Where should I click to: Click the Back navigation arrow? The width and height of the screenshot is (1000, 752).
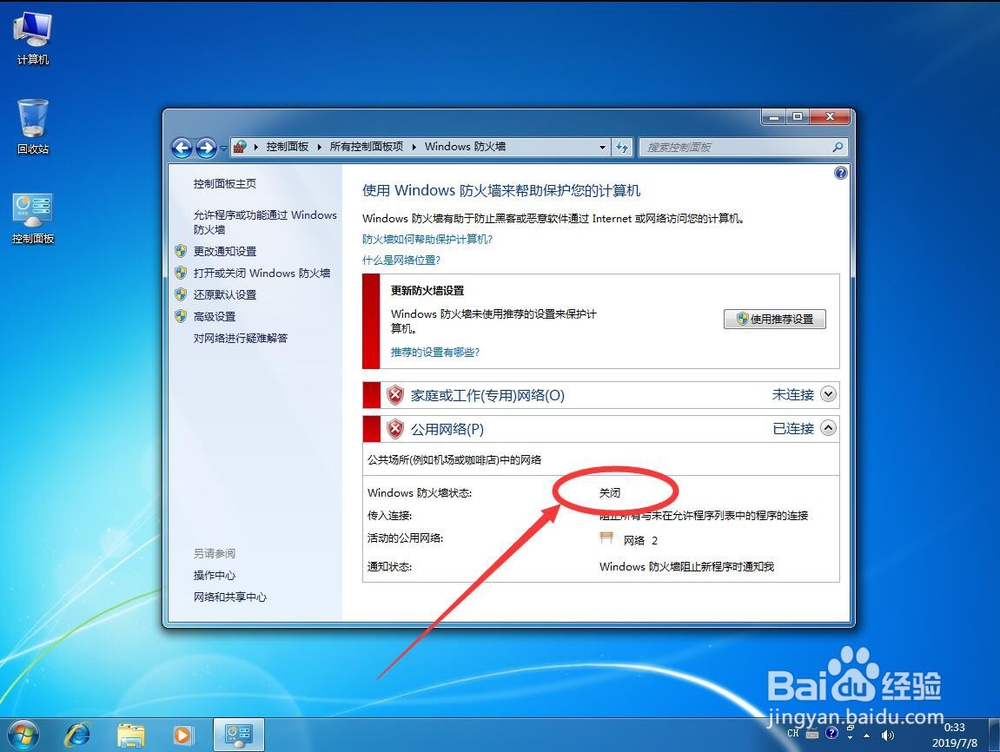point(182,148)
